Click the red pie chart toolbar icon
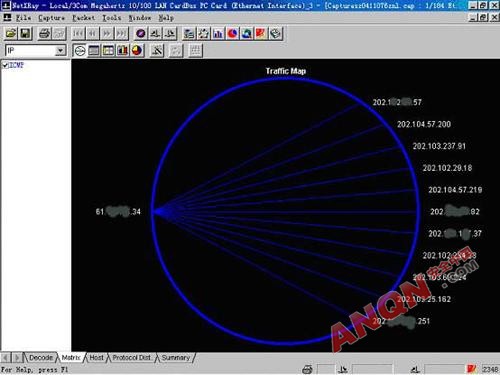500x375 pixels. (x=232, y=33)
